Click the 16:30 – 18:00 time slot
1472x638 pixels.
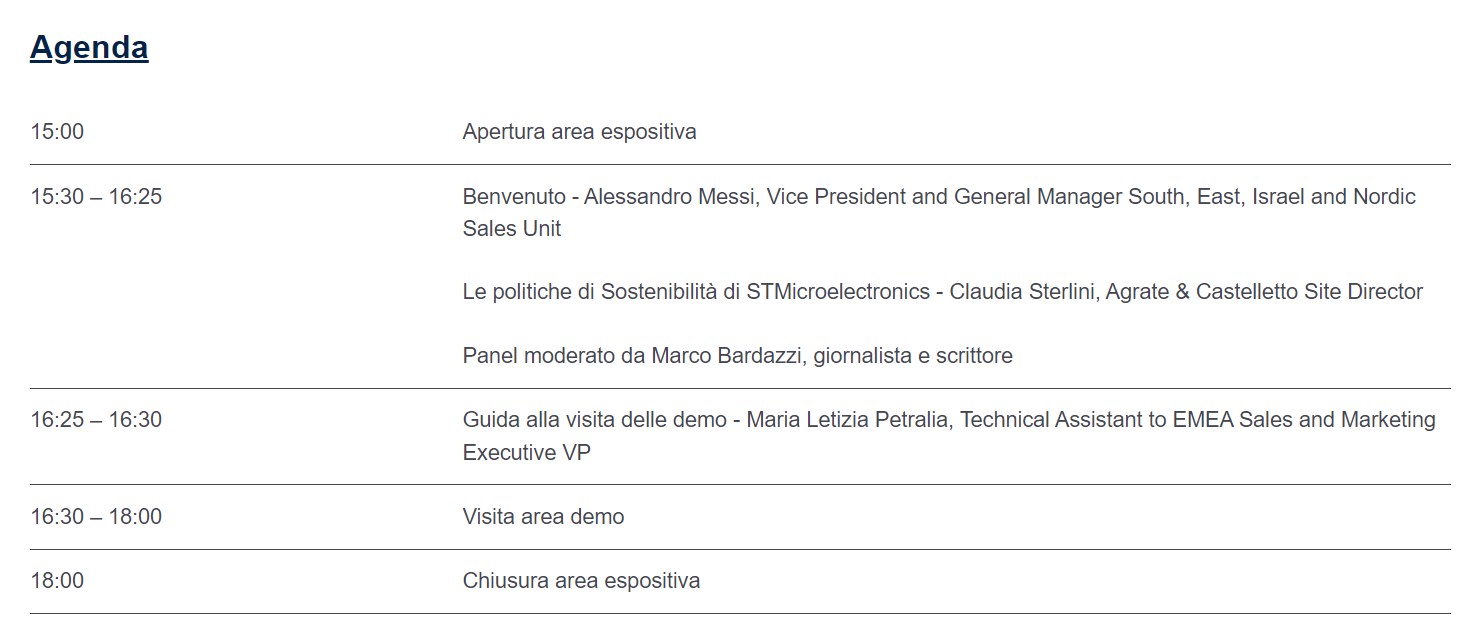[x=96, y=516]
